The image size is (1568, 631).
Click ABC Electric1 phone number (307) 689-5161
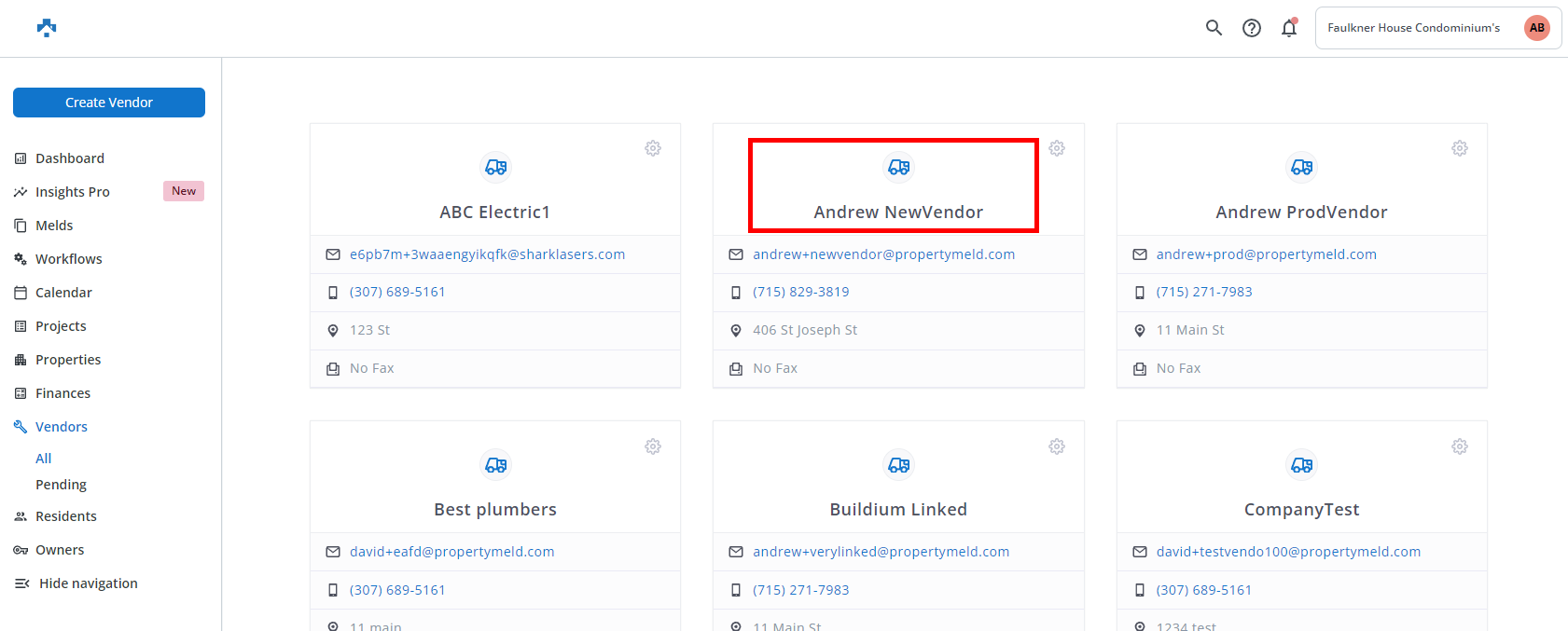[x=397, y=292]
